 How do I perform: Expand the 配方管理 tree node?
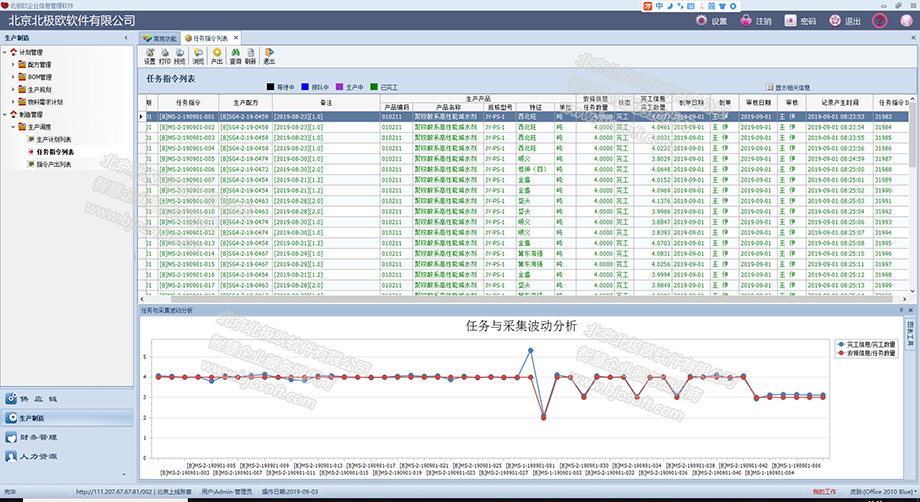[x=13, y=65]
